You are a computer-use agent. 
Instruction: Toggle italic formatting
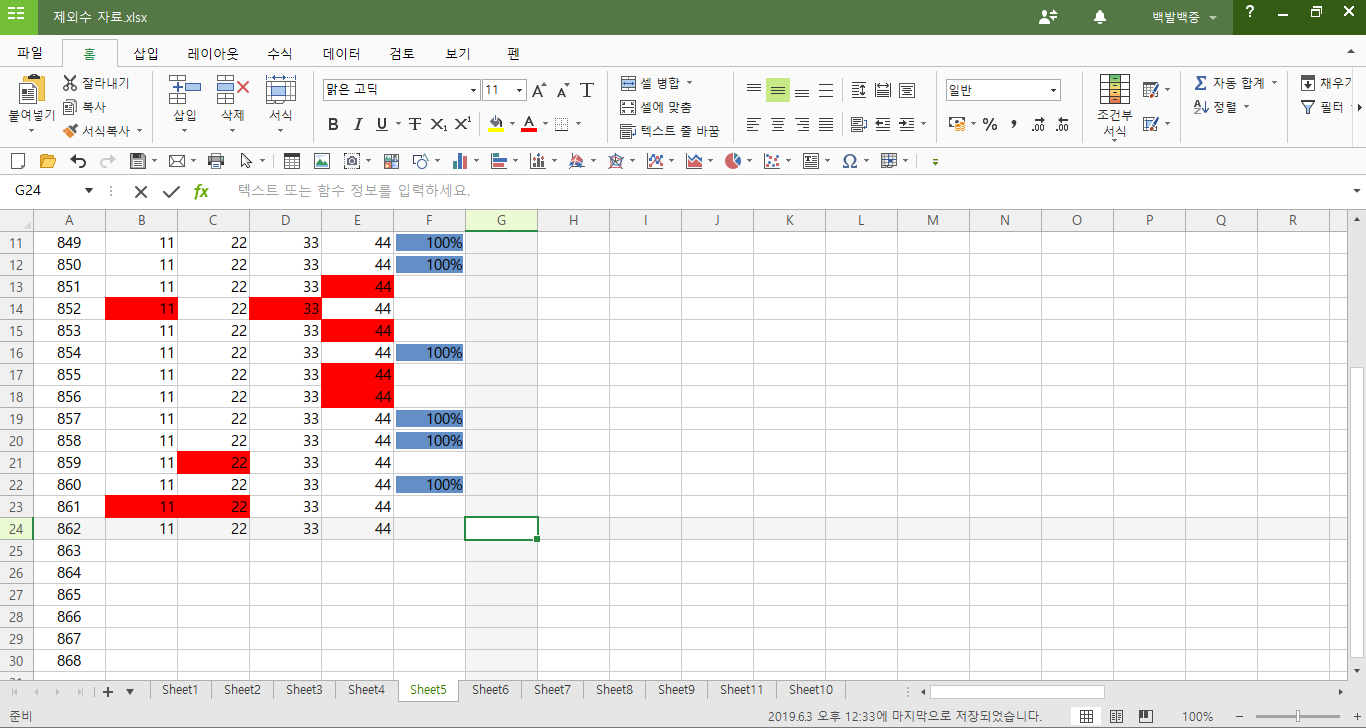coord(357,124)
